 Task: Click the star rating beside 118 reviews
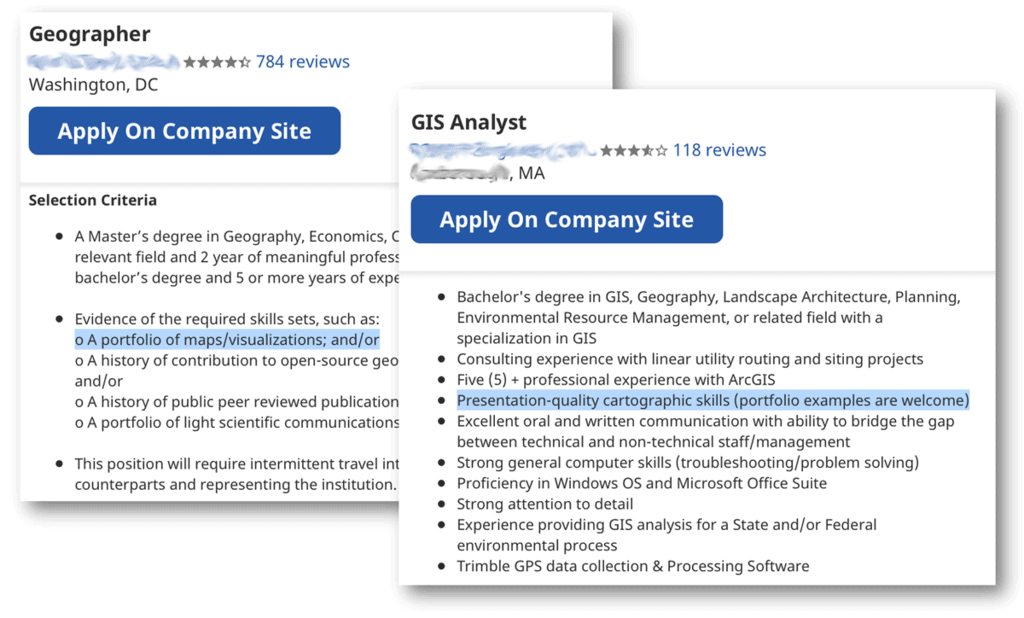634,151
